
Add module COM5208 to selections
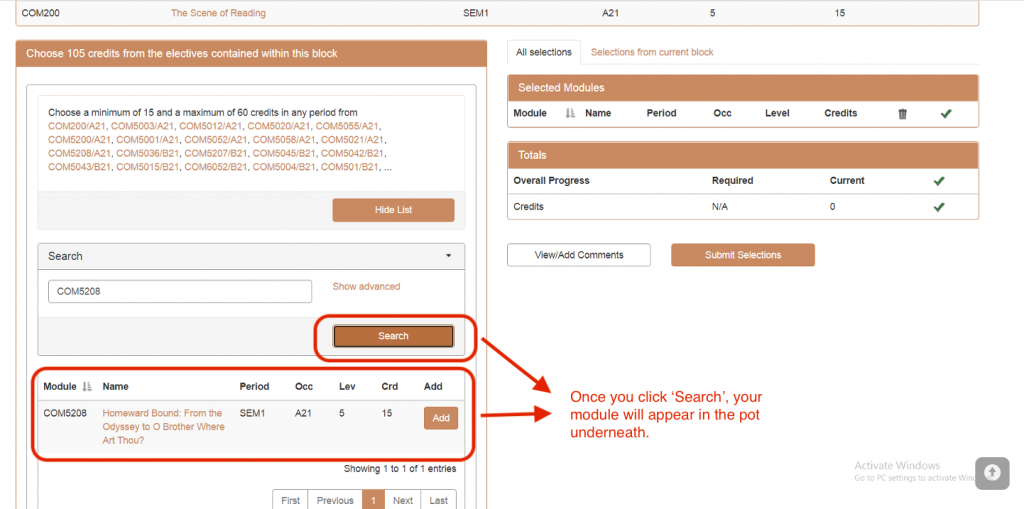(440, 418)
